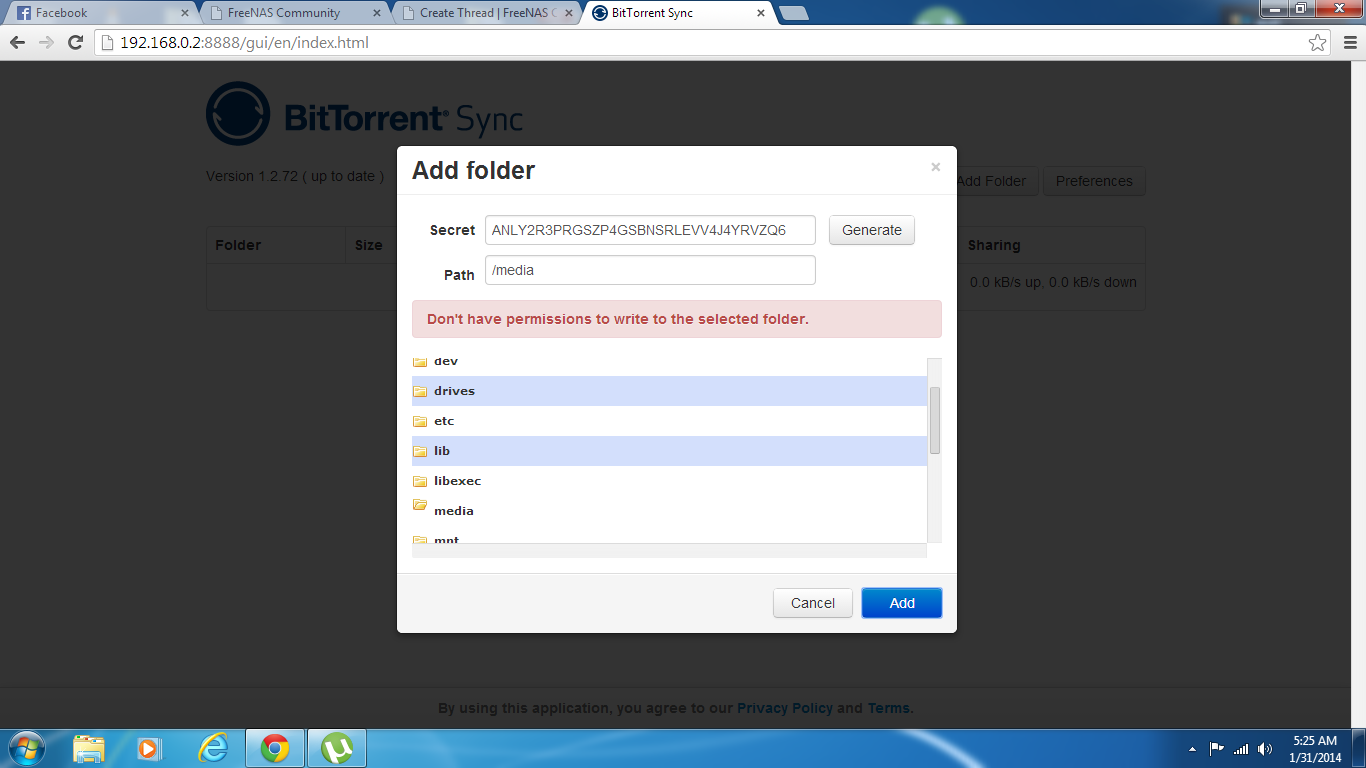Screen dimensions: 1366x768
Task: Select the BitTorrent Sync browser tab
Action: 681,13
